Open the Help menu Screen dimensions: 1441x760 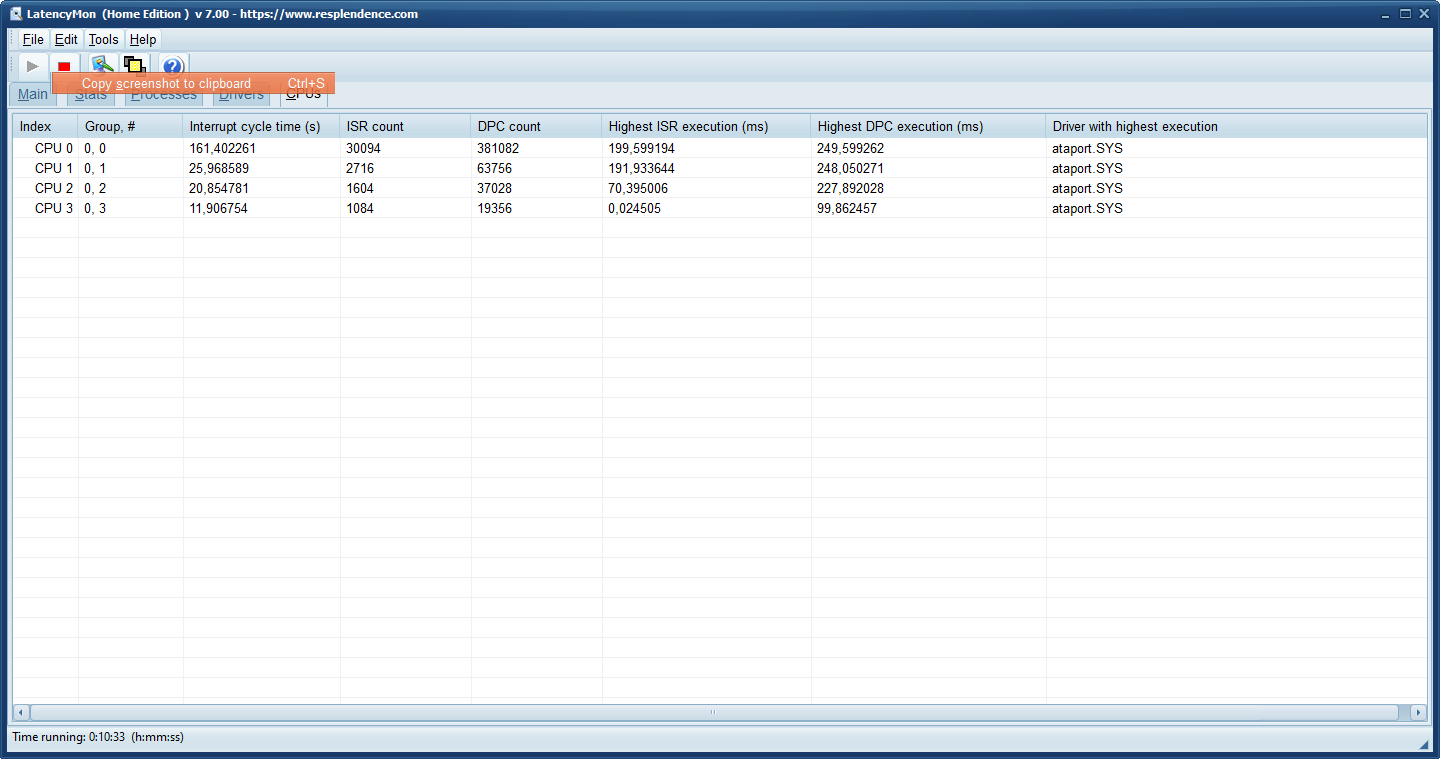[143, 40]
